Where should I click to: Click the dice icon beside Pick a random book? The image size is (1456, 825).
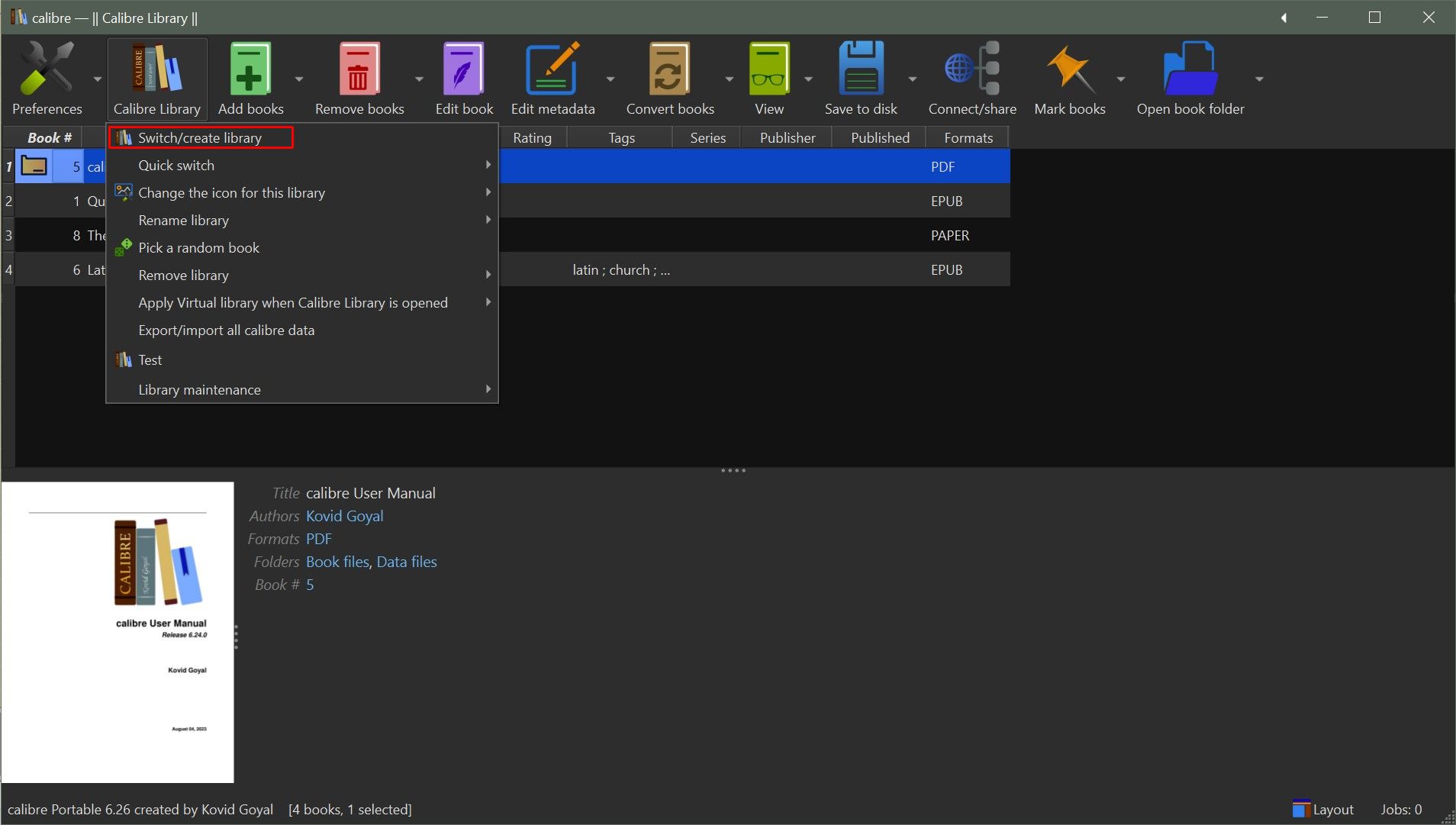click(x=123, y=247)
